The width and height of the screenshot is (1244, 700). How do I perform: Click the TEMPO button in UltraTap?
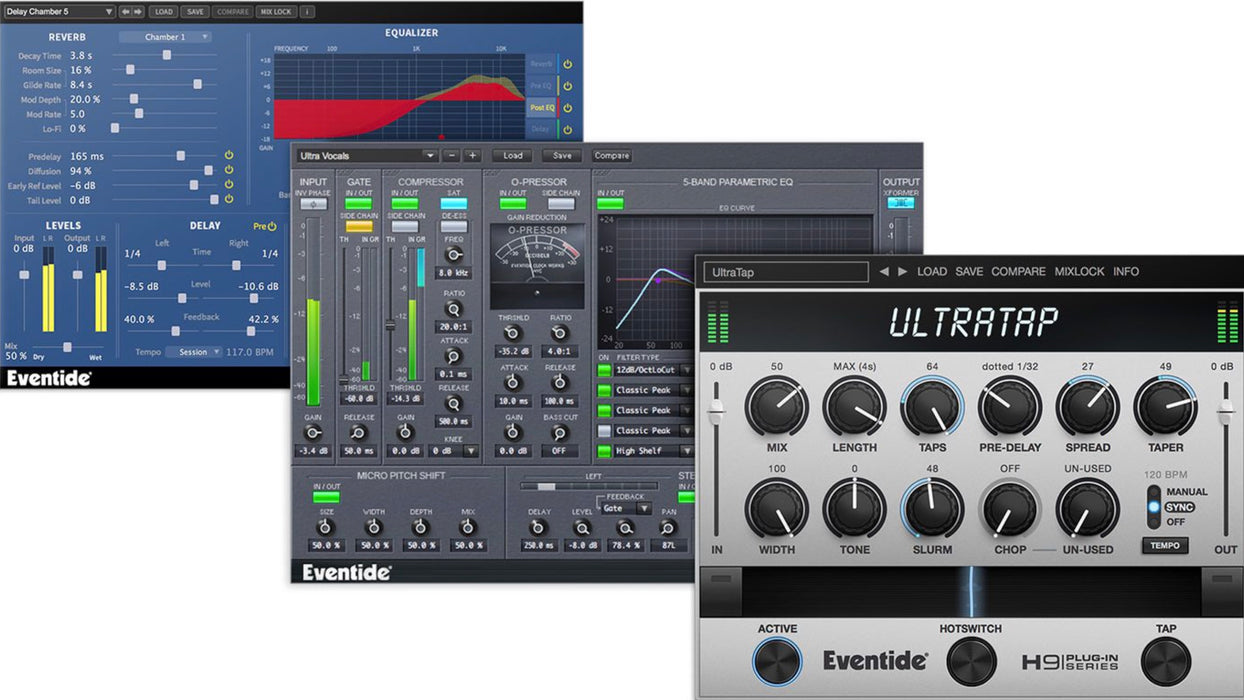point(1165,546)
